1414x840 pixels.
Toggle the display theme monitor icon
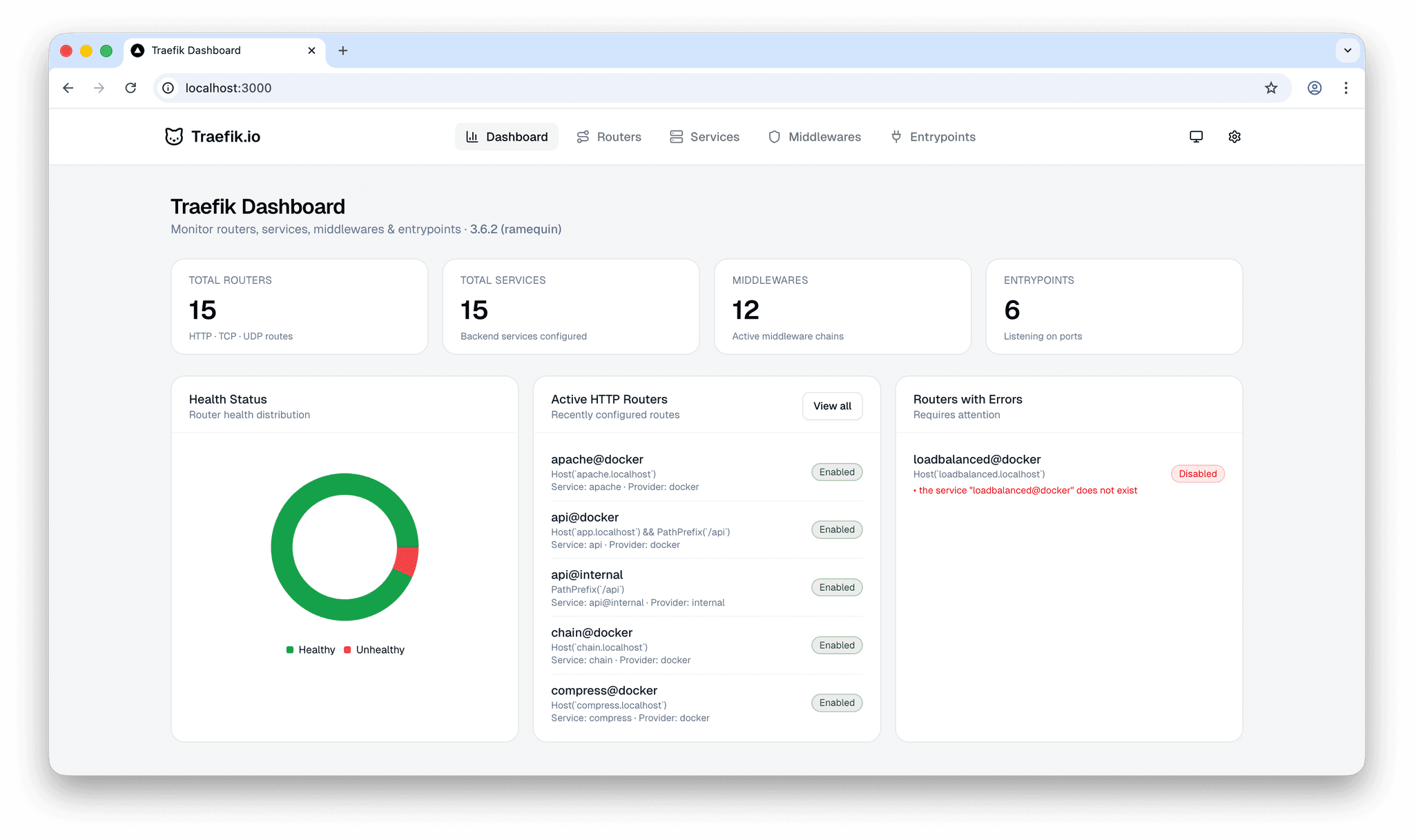coord(1196,136)
